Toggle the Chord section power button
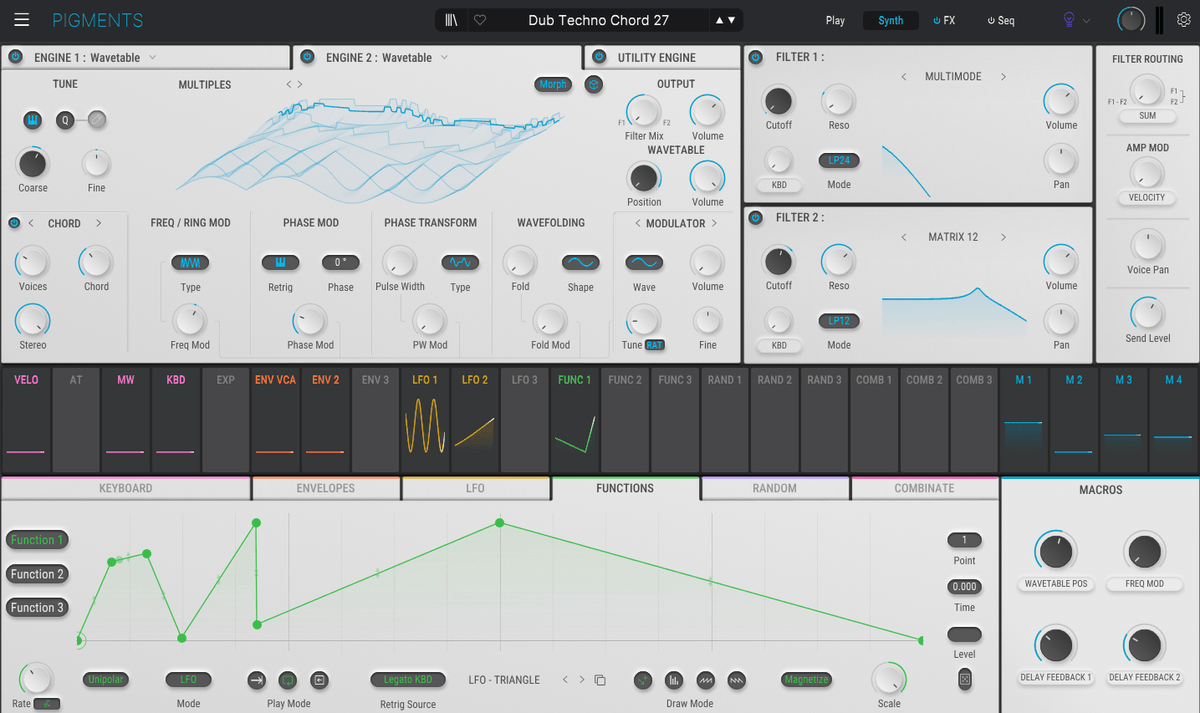The image size is (1200, 713). [x=14, y=223]
